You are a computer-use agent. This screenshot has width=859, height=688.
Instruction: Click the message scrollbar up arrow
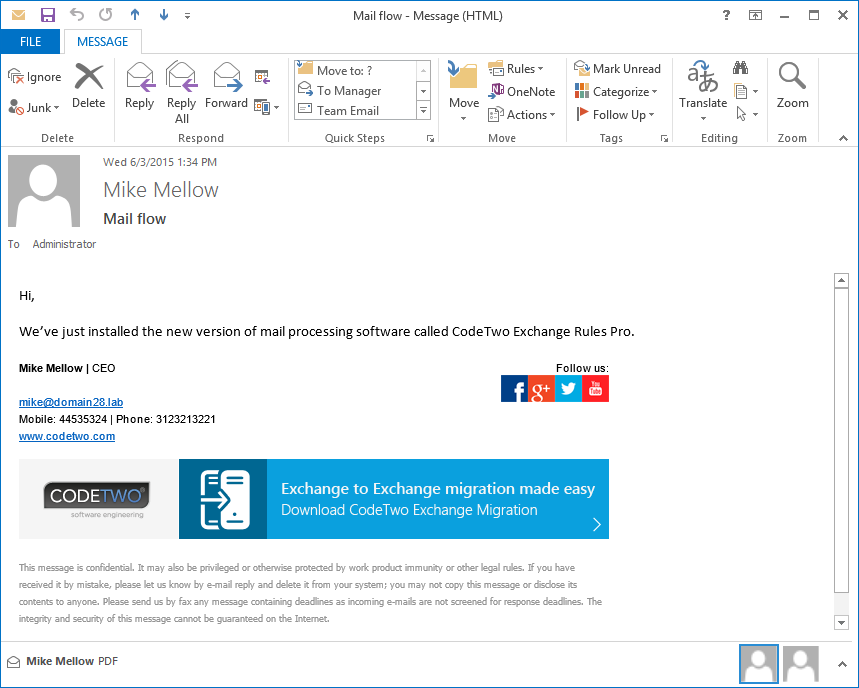point(841,281)
